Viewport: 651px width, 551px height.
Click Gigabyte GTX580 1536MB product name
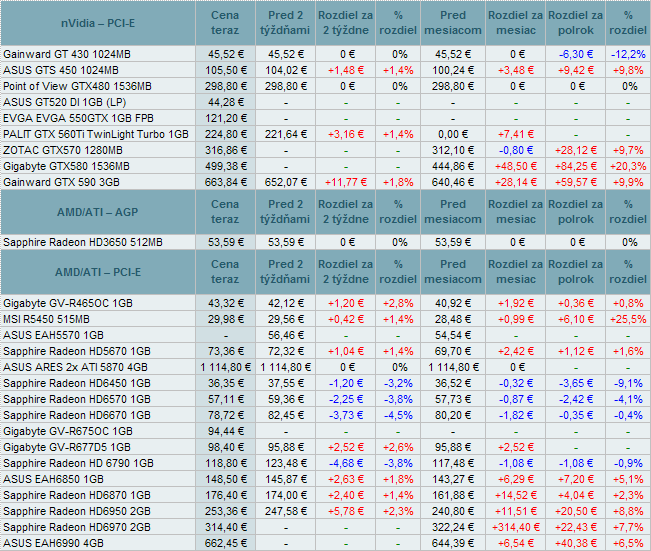(x=66, y=167)
